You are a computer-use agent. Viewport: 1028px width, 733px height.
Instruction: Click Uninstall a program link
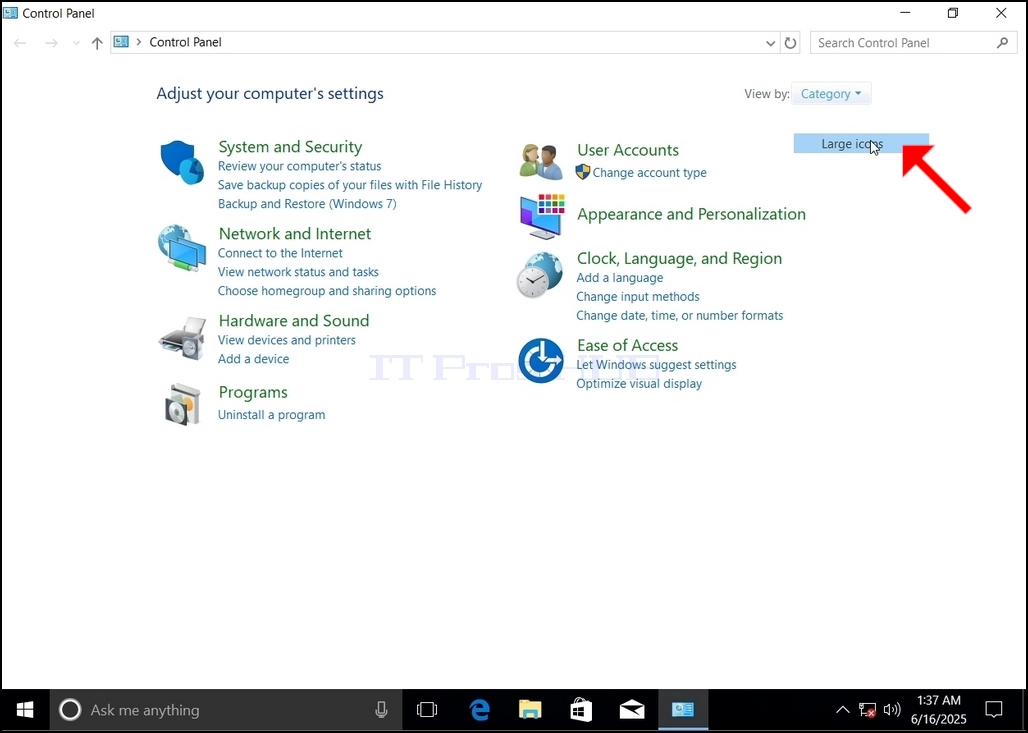pos(271,414)
